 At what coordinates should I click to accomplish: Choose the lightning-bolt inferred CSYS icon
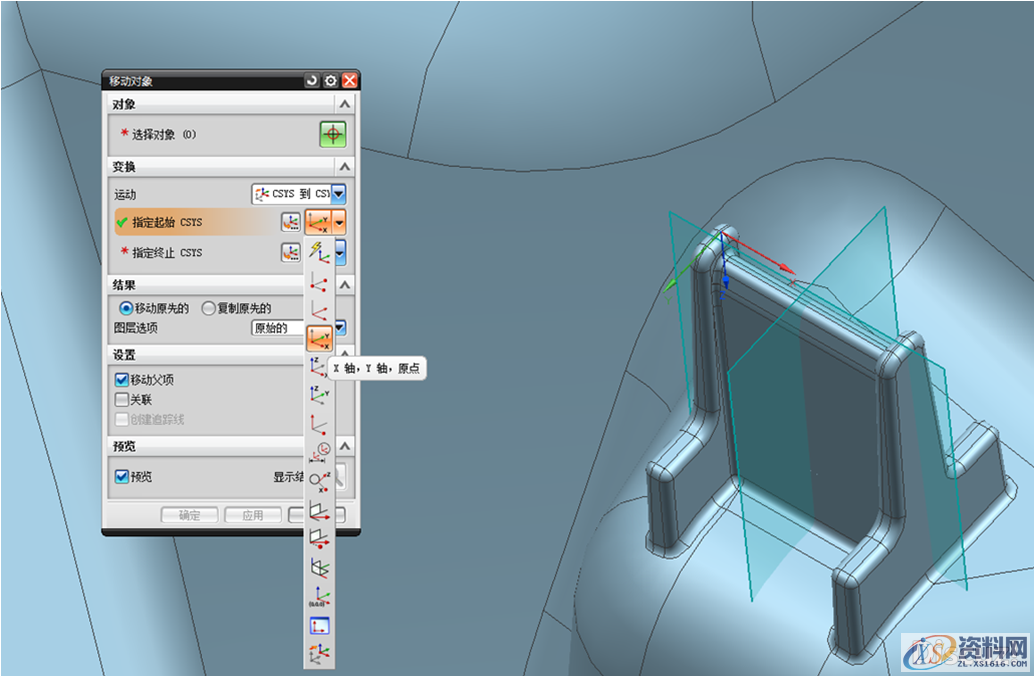319,251
